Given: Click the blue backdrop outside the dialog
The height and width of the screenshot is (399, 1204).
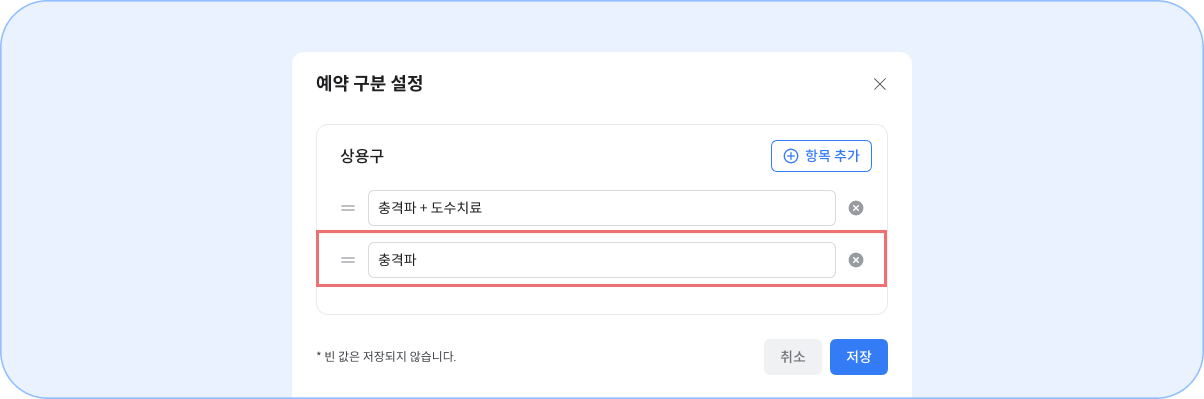Looking at the screenshot, I should pyautogui.click(x=150, y=200).
